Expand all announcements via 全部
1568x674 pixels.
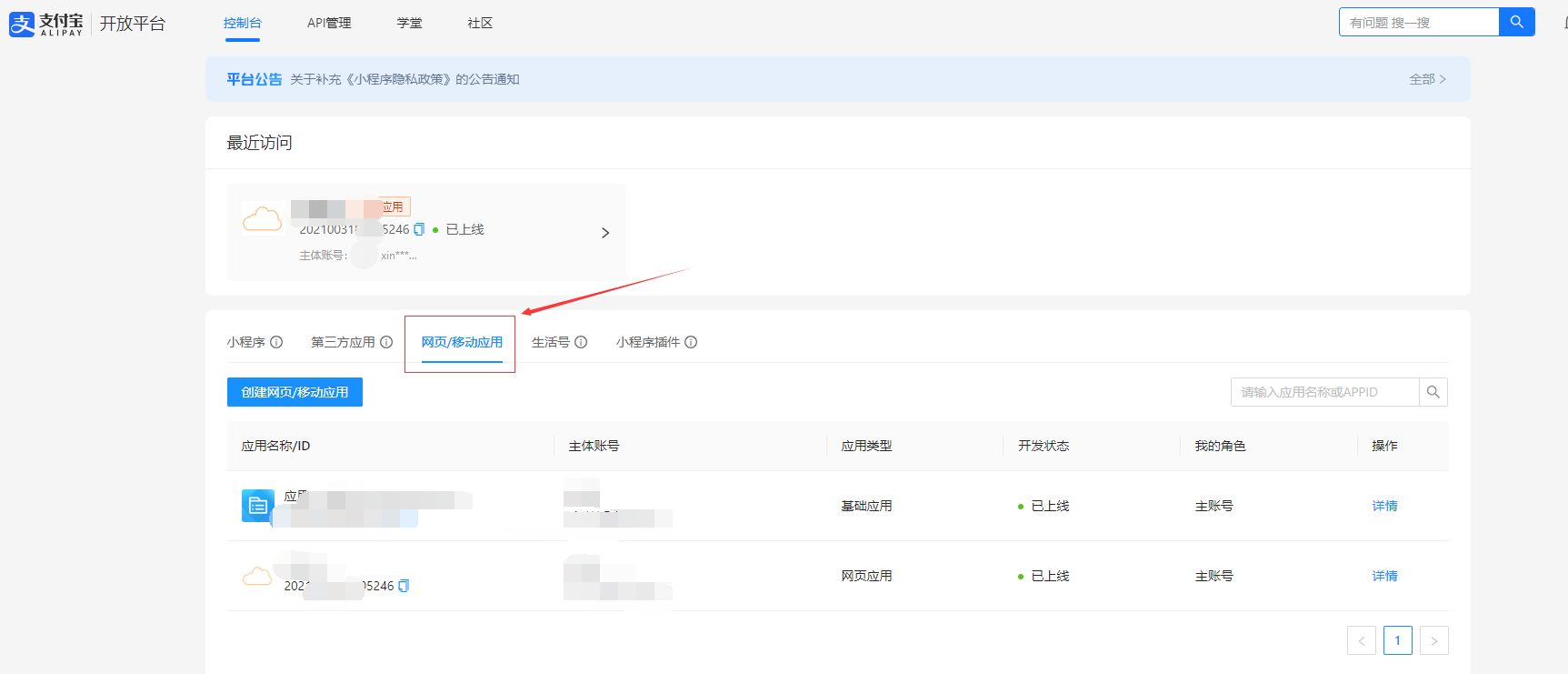point(1427,79)
